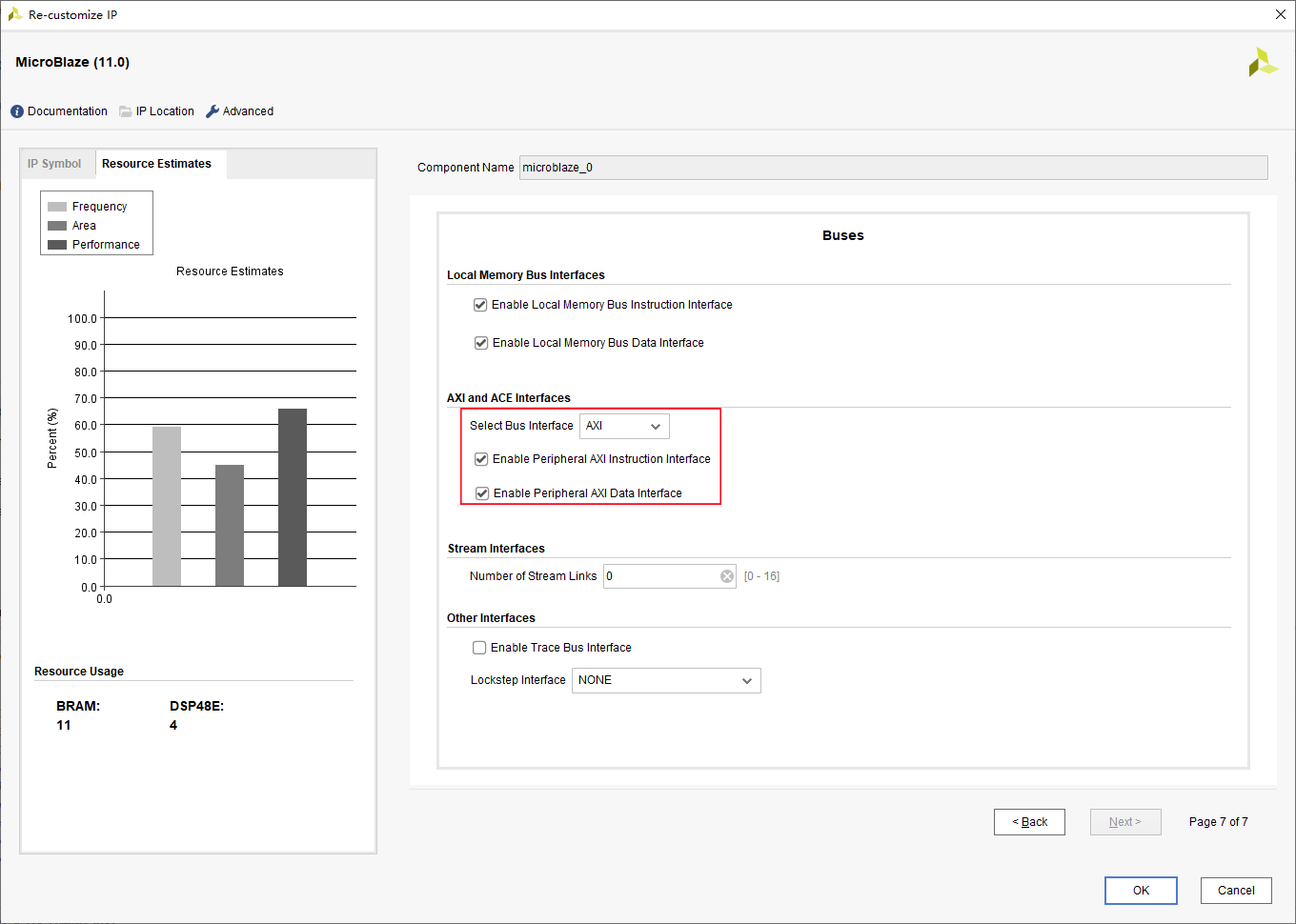Open the Select Bus Interface dropdown
This screenshot has height=924, width=1296.
coord(624,426)
